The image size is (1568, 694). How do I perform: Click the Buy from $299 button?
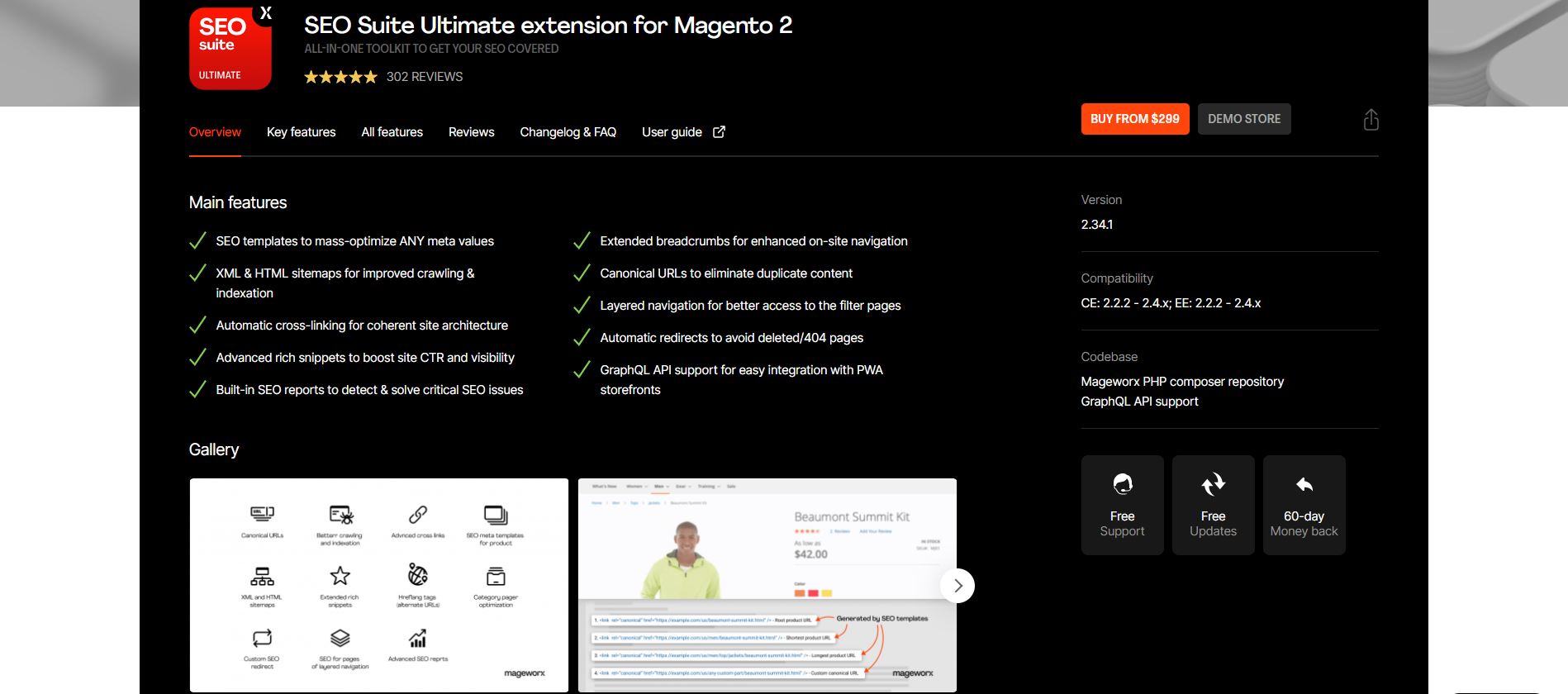(1135, 119)
